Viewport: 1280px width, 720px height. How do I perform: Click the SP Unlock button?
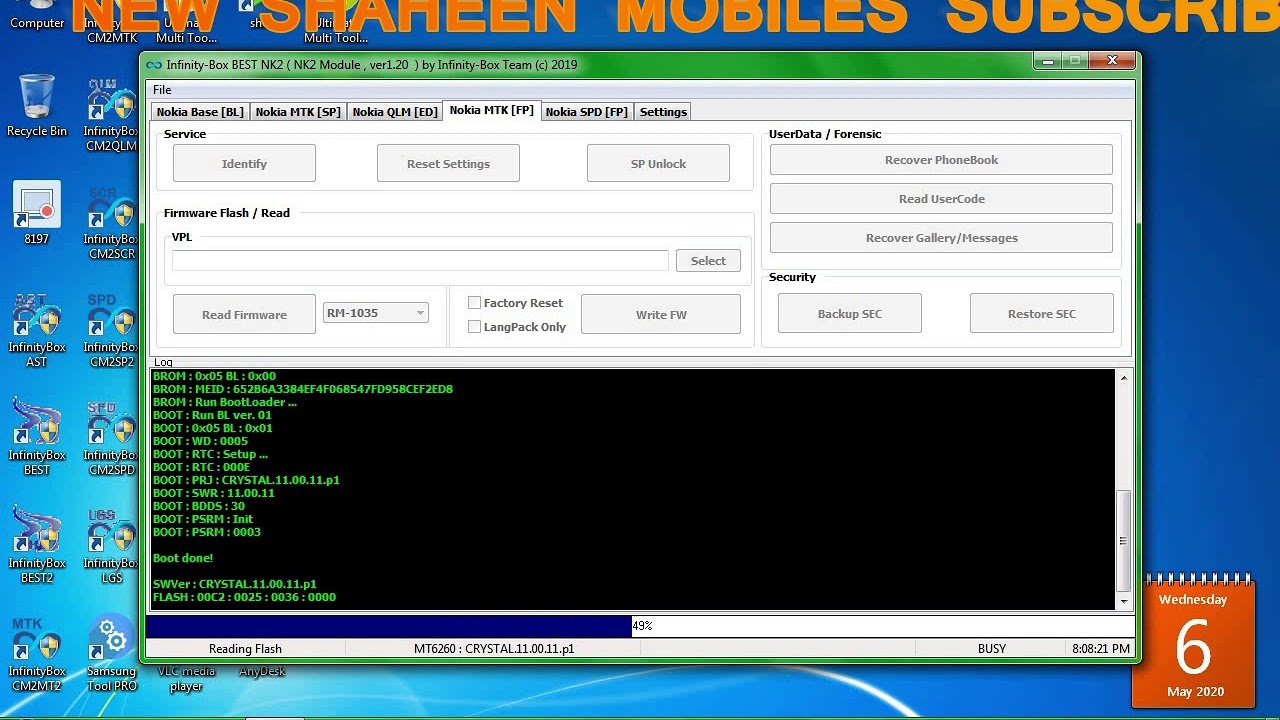point(658,164)
